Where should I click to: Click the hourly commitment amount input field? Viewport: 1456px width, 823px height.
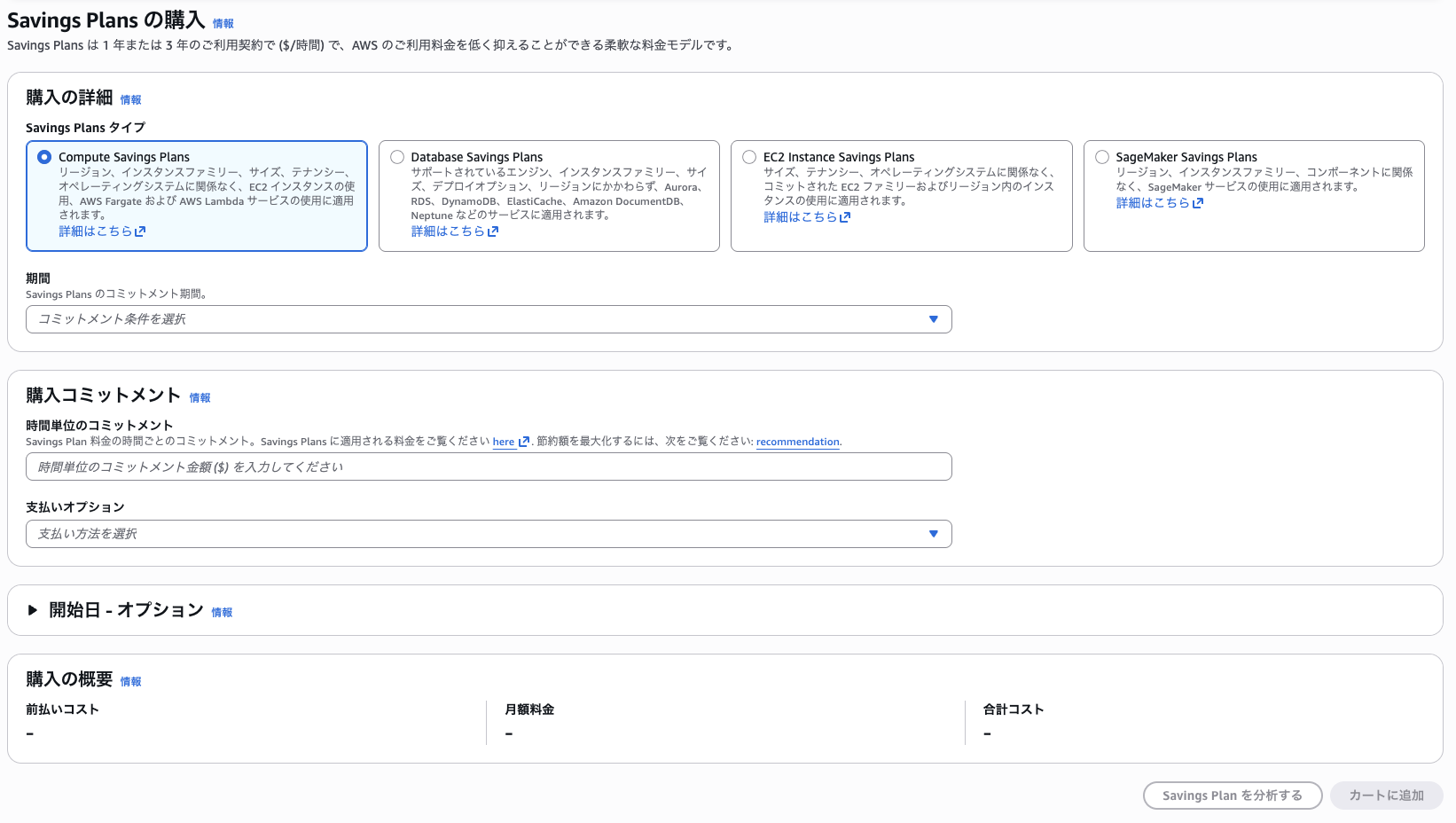tap(489, 466)
